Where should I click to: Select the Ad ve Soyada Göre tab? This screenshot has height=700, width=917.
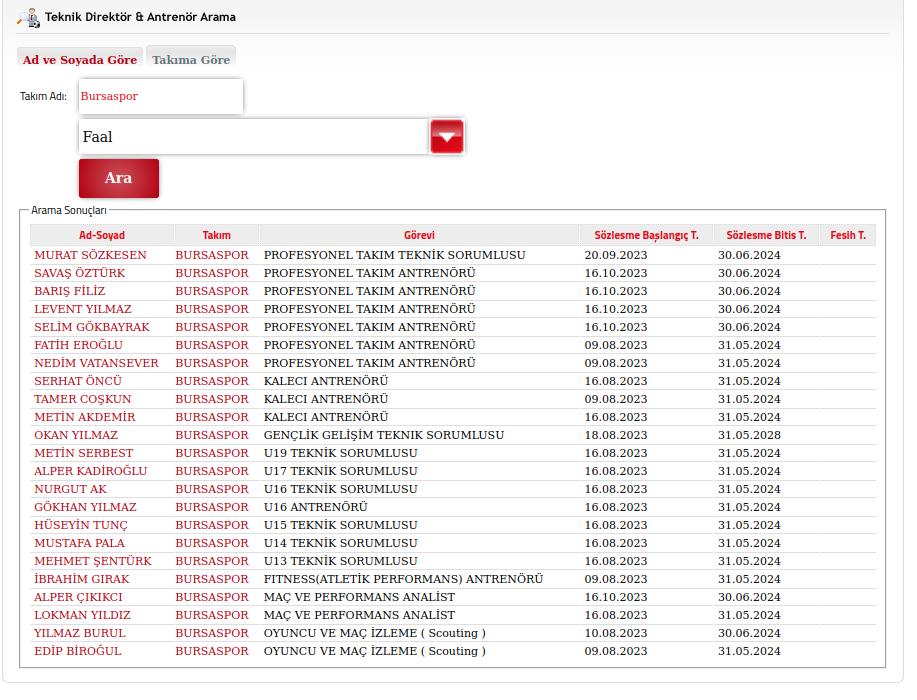[x=80, y=59]
